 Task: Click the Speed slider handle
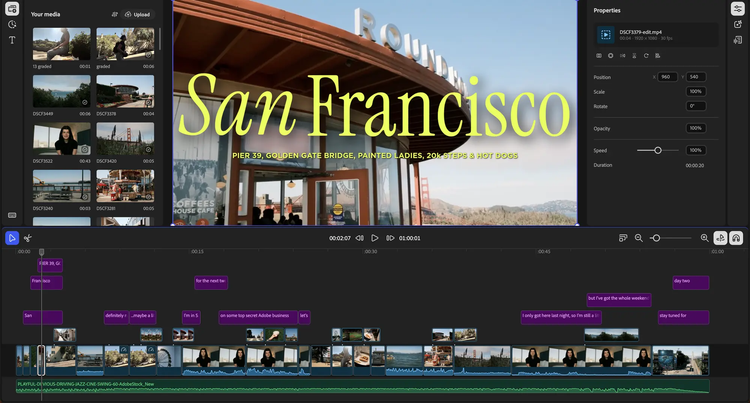tap(658, 150)
